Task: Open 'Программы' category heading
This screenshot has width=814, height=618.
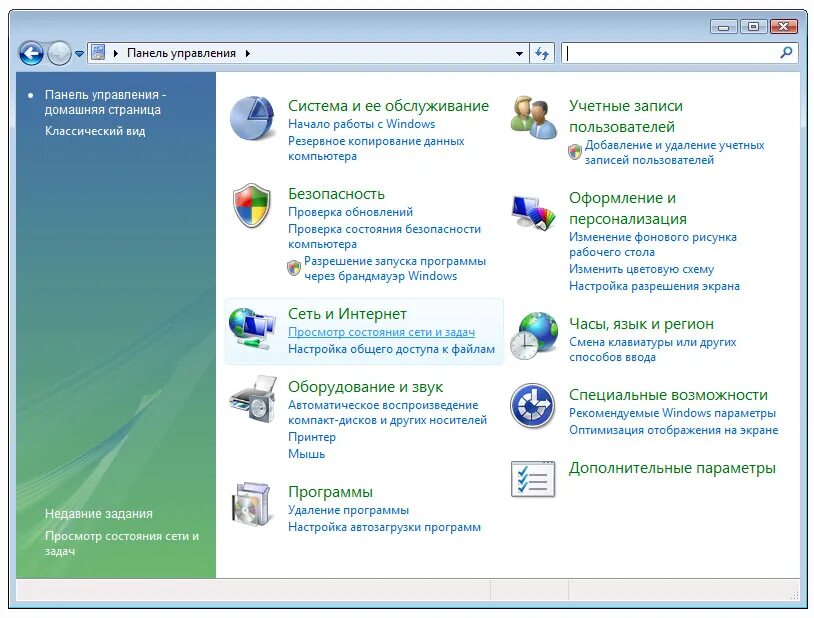Action: (330, 492)
